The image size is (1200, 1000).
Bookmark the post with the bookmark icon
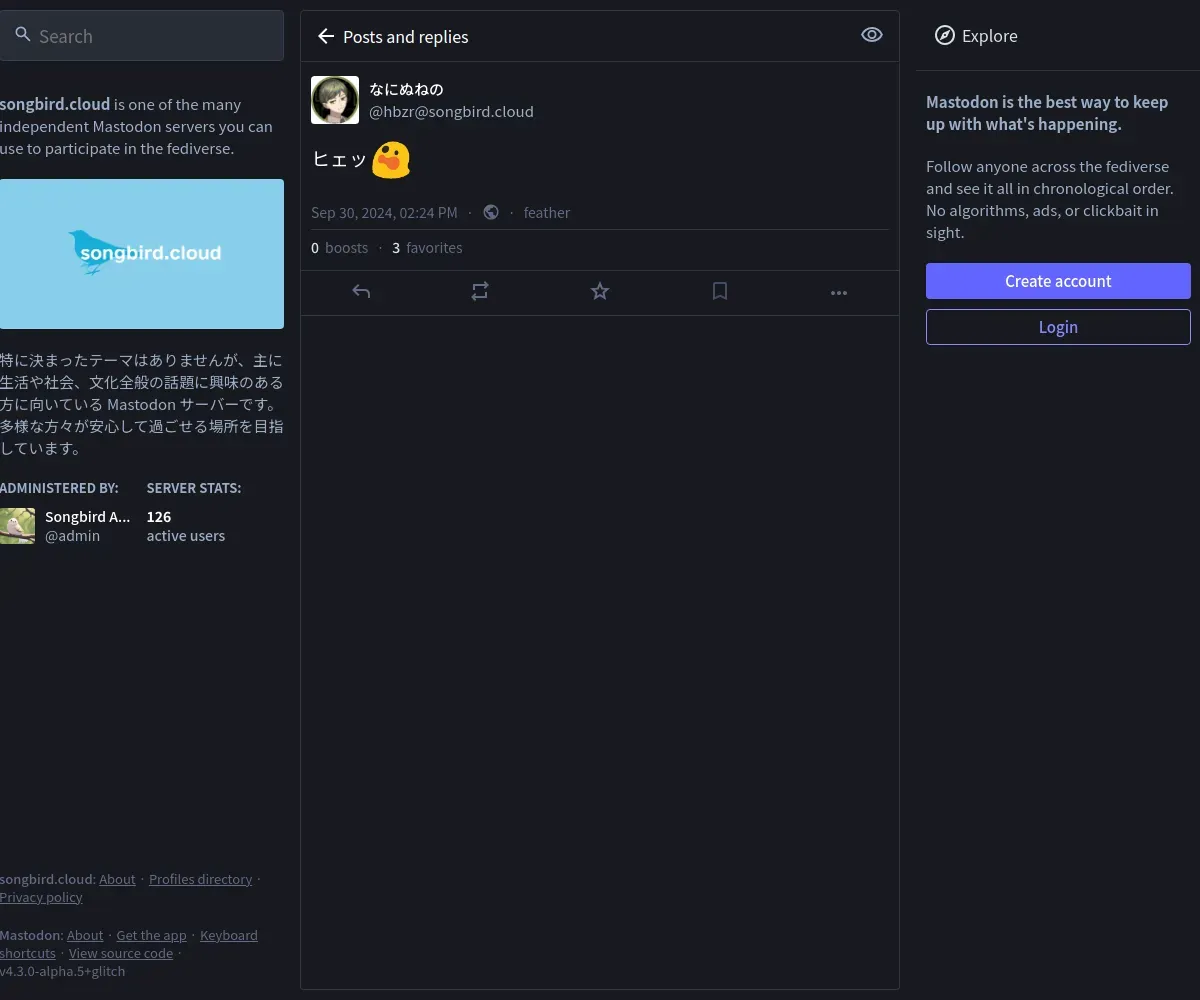(720, 291)
